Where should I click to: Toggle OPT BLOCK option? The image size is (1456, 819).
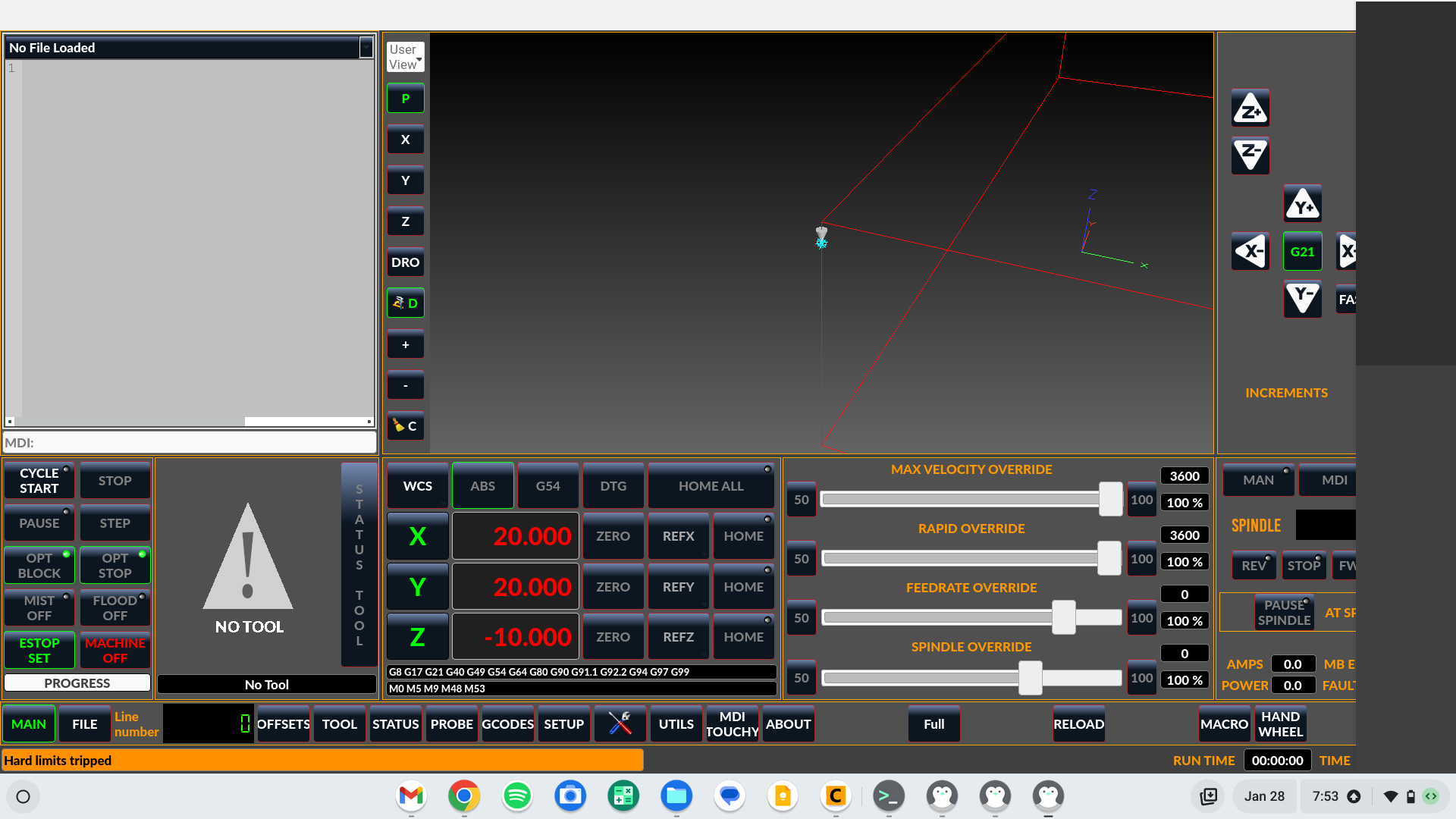pyautogui.click(x=39, y=566)
